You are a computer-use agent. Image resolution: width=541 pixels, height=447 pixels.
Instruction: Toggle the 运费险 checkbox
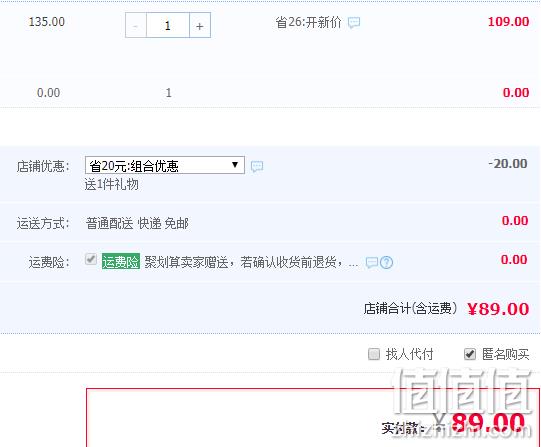click(x=91, y=259)
